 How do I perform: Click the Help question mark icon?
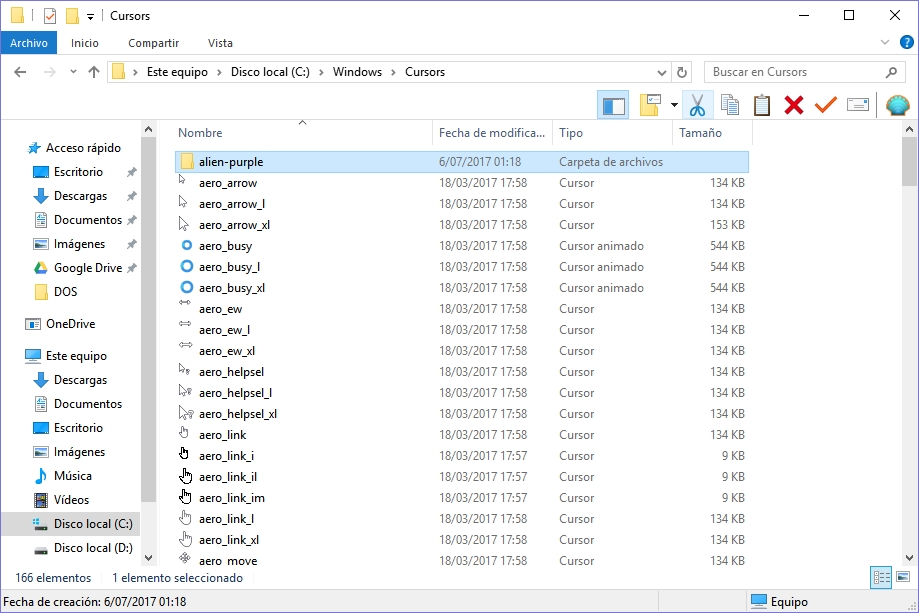907,42
